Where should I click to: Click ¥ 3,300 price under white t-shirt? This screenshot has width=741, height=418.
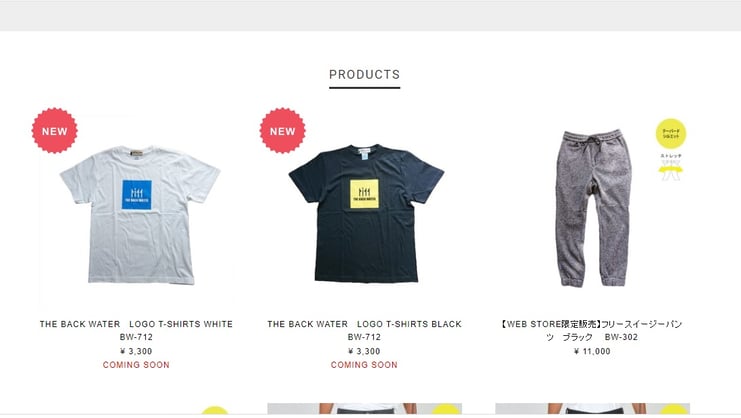click(x=136, y=351)
